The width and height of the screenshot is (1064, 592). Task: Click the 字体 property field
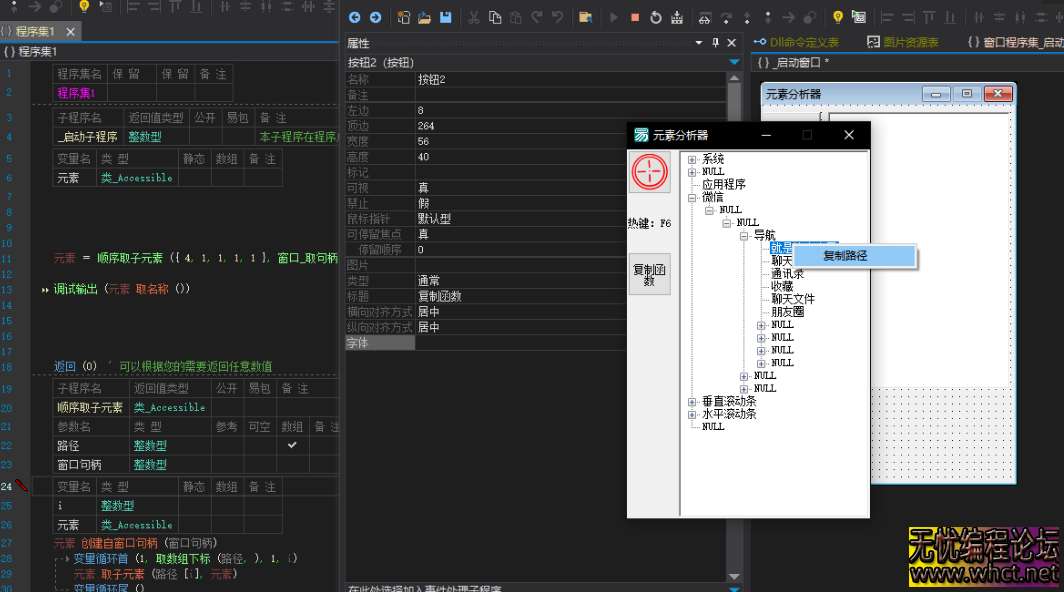tap(378, 342)
